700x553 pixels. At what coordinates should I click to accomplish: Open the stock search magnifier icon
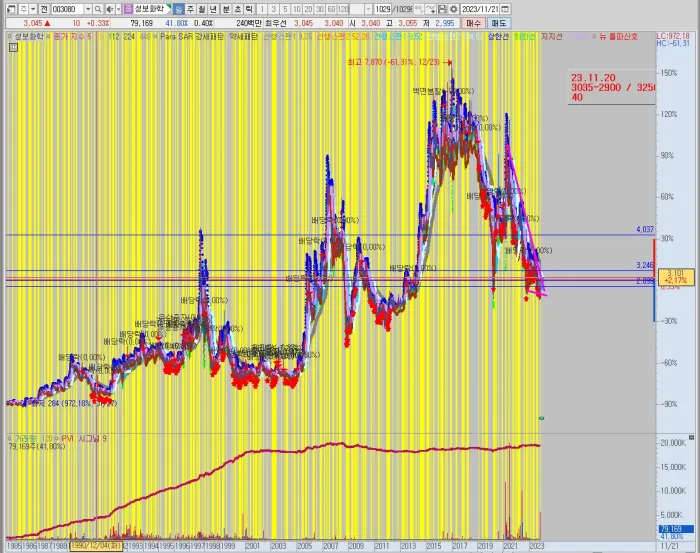click(98, 9)
